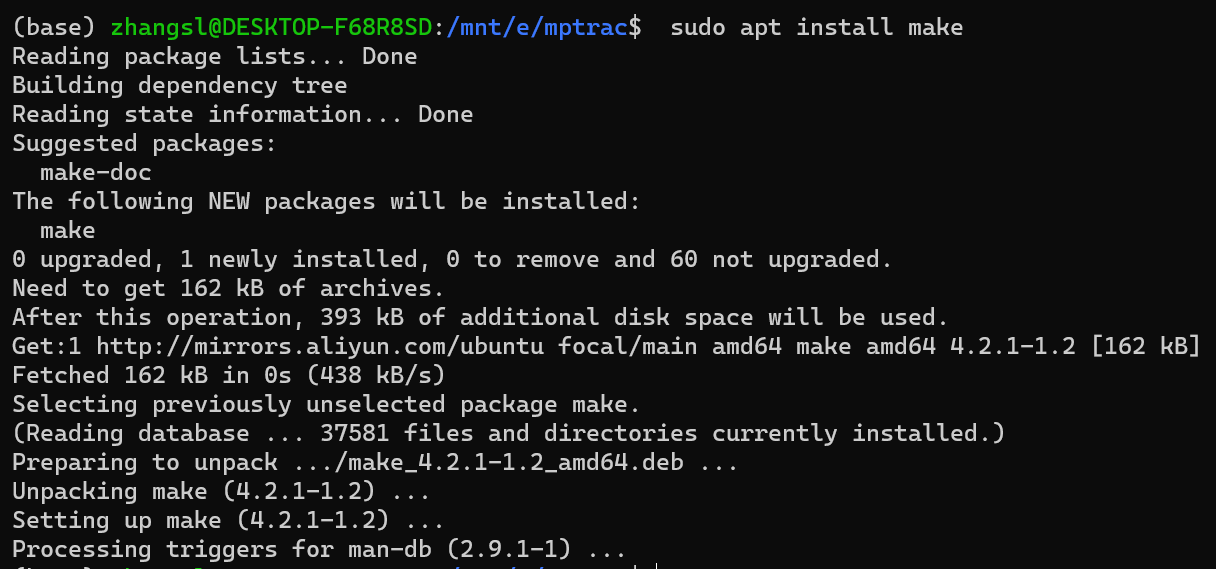The image size is (1216, 569).
Task: Click the 'Reading state information... Done' line
Action: 242,114
